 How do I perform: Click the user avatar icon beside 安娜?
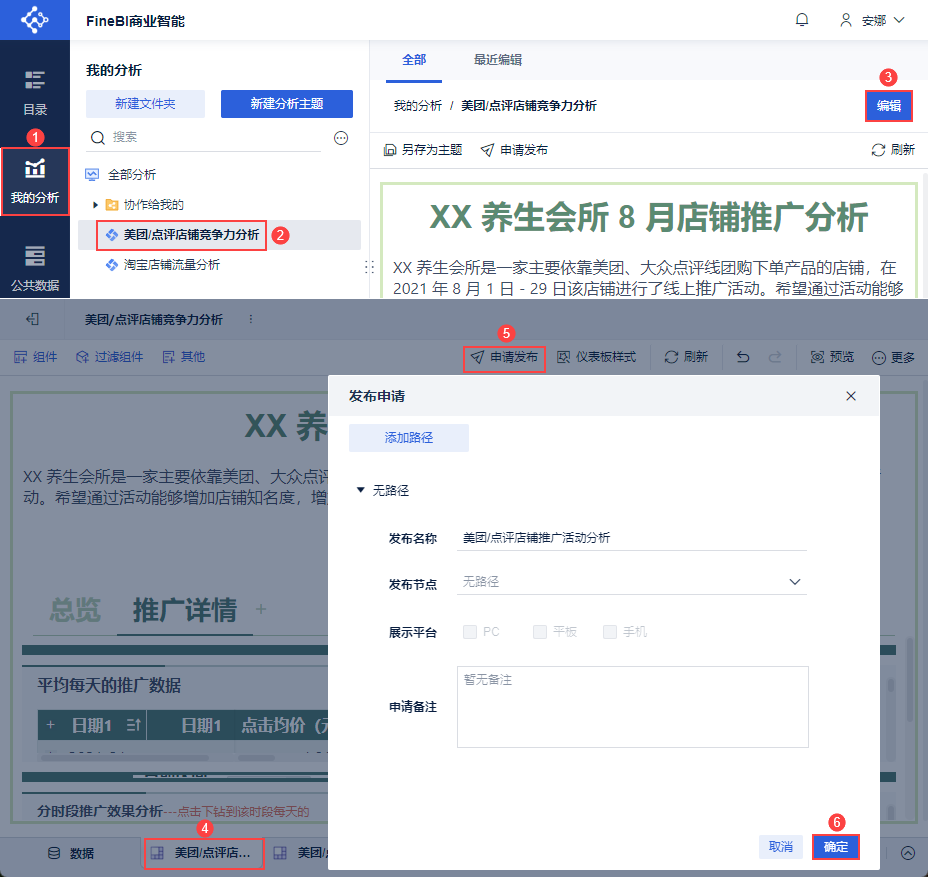tap(846, 20)
